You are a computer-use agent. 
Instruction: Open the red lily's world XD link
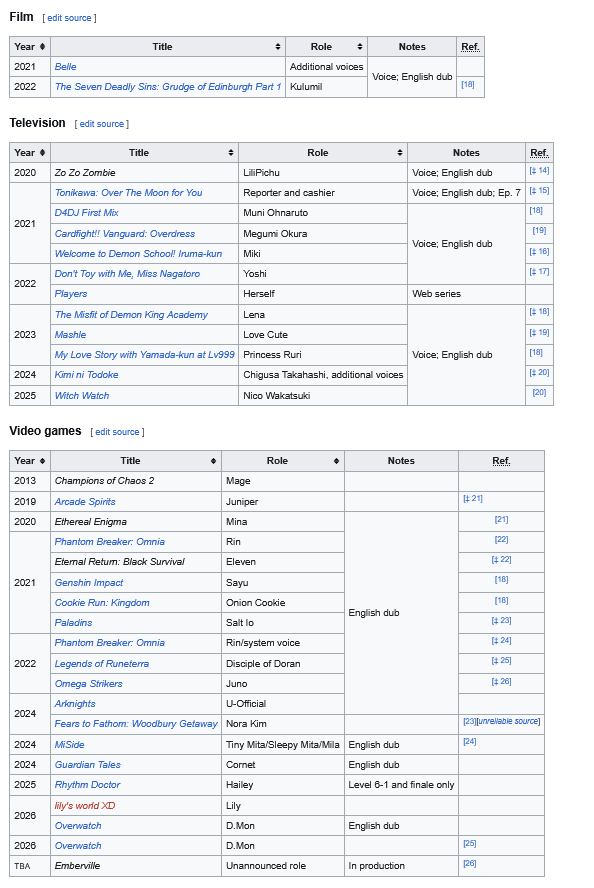tap(85, 806)
